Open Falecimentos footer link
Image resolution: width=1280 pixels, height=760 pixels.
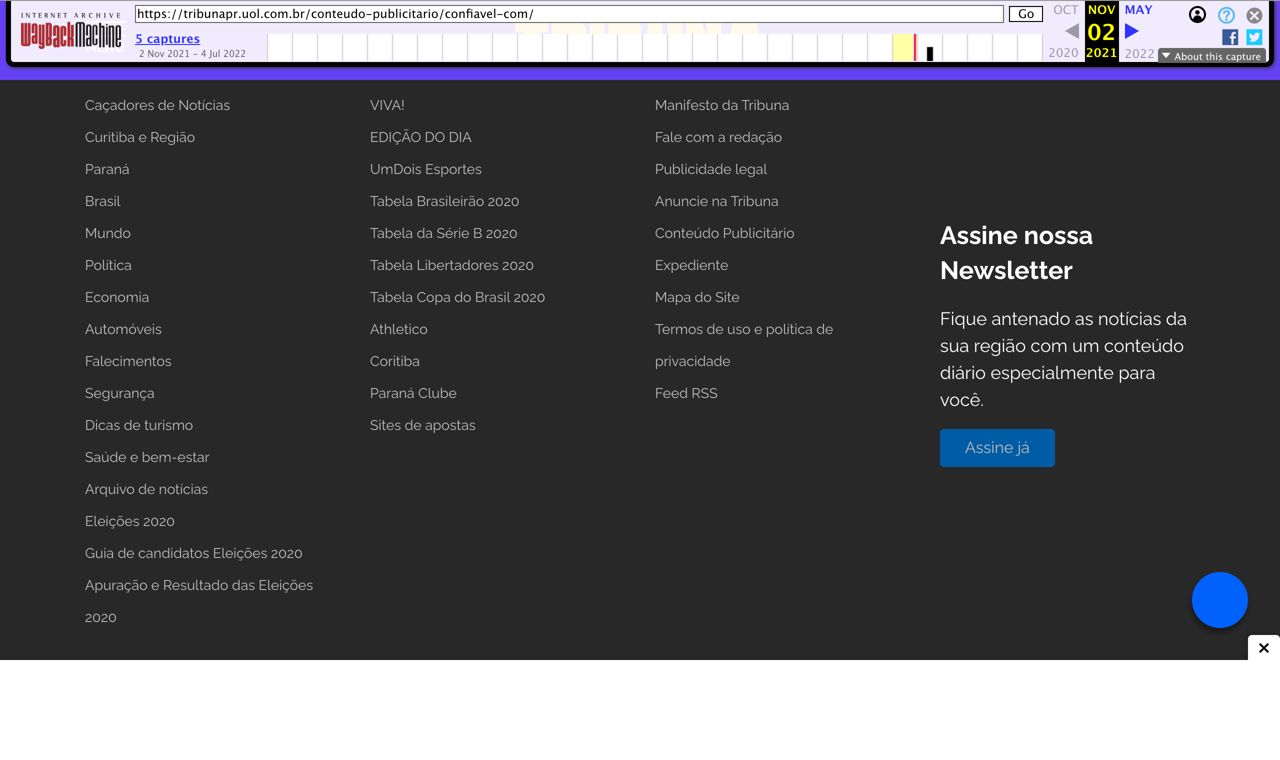coord(128,361)
